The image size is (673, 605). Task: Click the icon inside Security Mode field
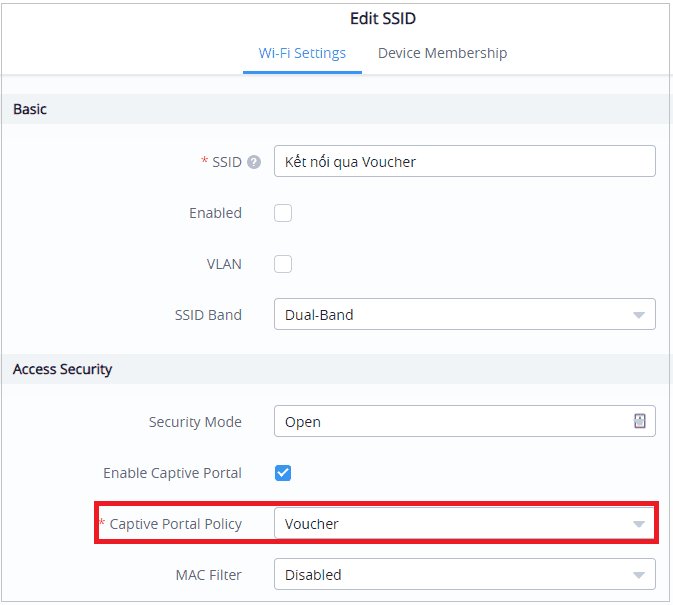[639, 422]
